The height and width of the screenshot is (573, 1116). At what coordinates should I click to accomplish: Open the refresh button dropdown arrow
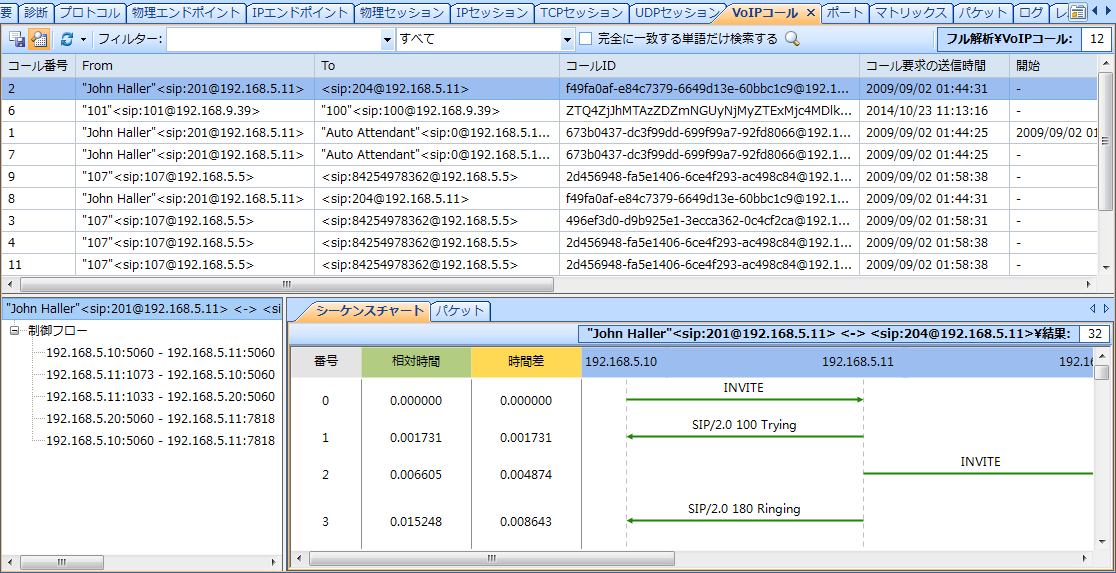(x=83, y=39)
